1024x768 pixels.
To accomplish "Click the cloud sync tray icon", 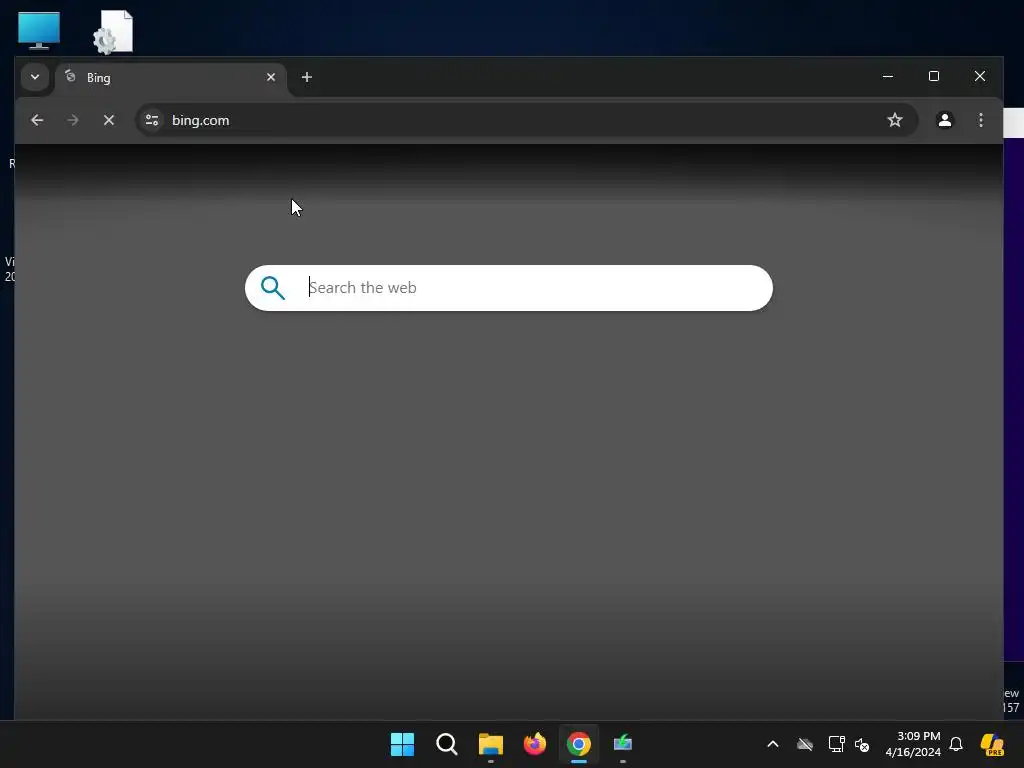I will [805, 744].
